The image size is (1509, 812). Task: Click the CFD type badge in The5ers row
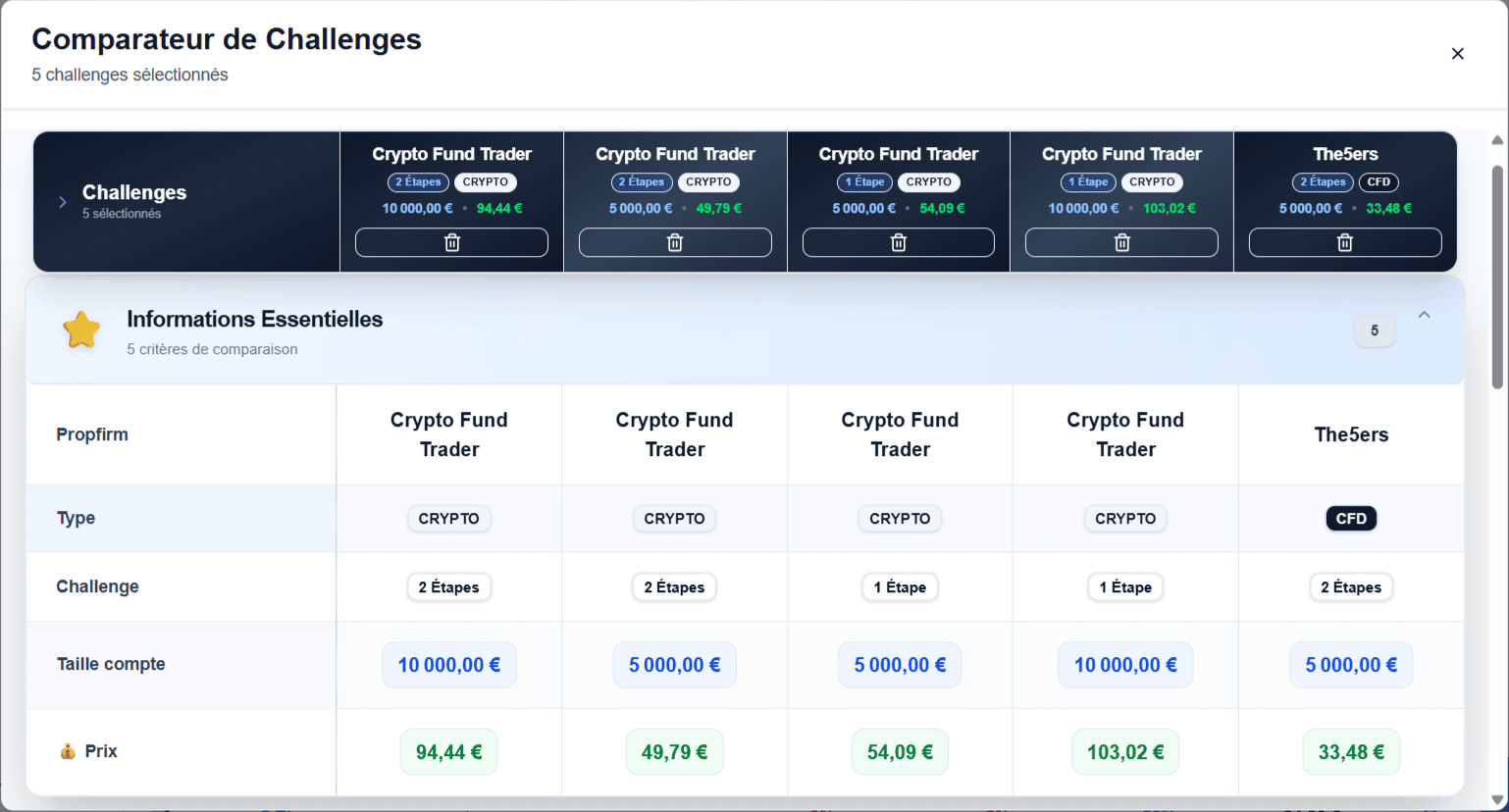tap(1351, 519)
